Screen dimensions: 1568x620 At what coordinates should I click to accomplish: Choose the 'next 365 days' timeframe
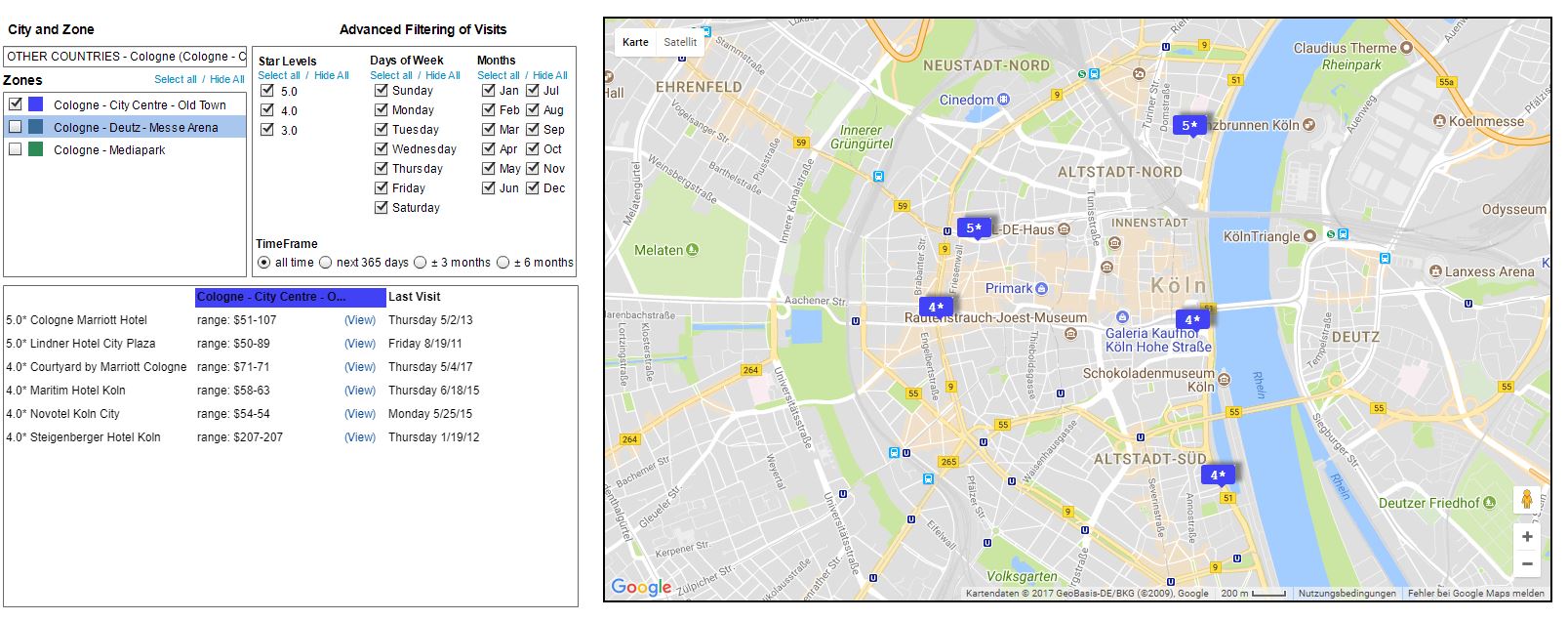tap(326, 263)
